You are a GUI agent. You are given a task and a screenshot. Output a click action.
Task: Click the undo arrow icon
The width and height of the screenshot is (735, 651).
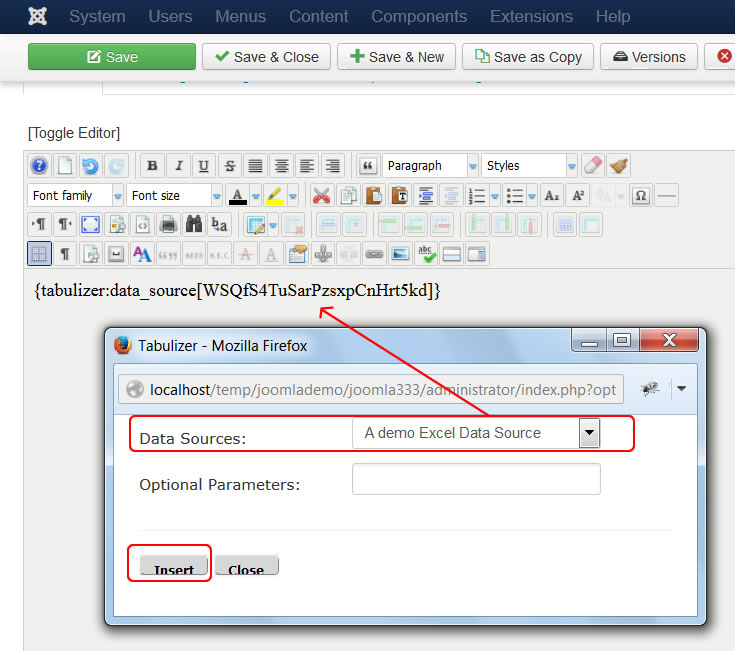click(91, 166)
